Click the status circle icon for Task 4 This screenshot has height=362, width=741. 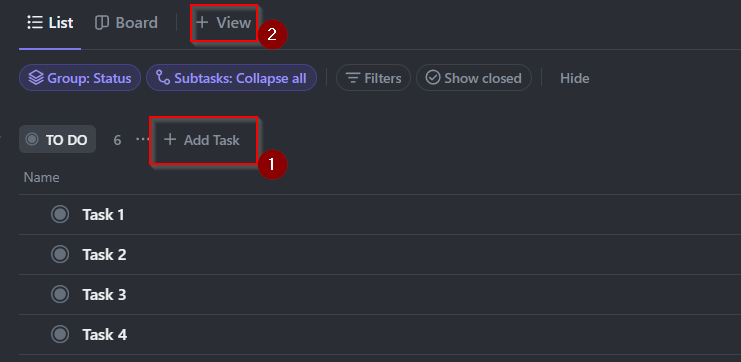60,335
